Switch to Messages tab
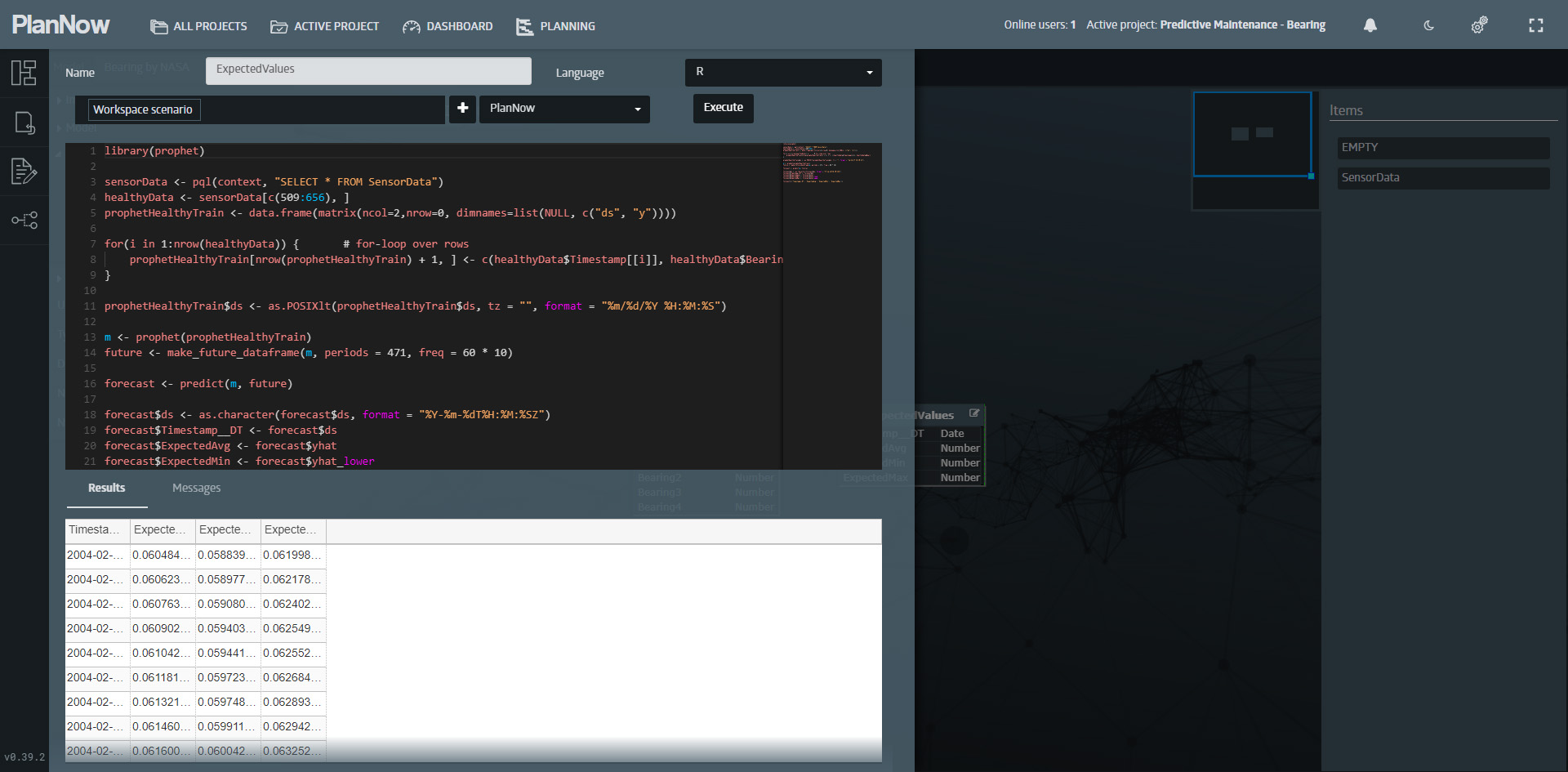This screenshot has width=1568, height=772. pos(196,488)
